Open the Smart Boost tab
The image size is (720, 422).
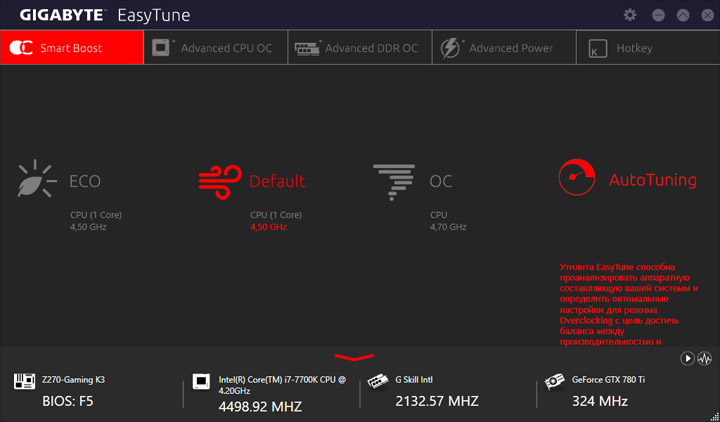[x=72, y=48]
